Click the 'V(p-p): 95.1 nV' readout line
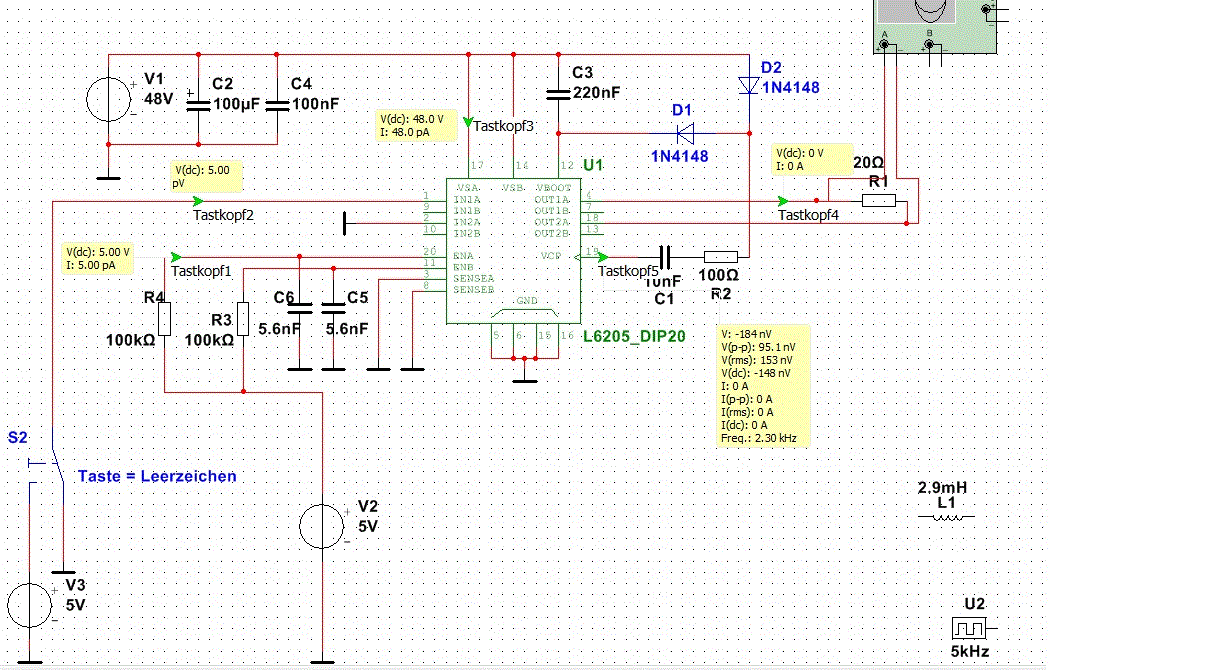The width and height of the screenshot is (1228, 670). (759, 347)
